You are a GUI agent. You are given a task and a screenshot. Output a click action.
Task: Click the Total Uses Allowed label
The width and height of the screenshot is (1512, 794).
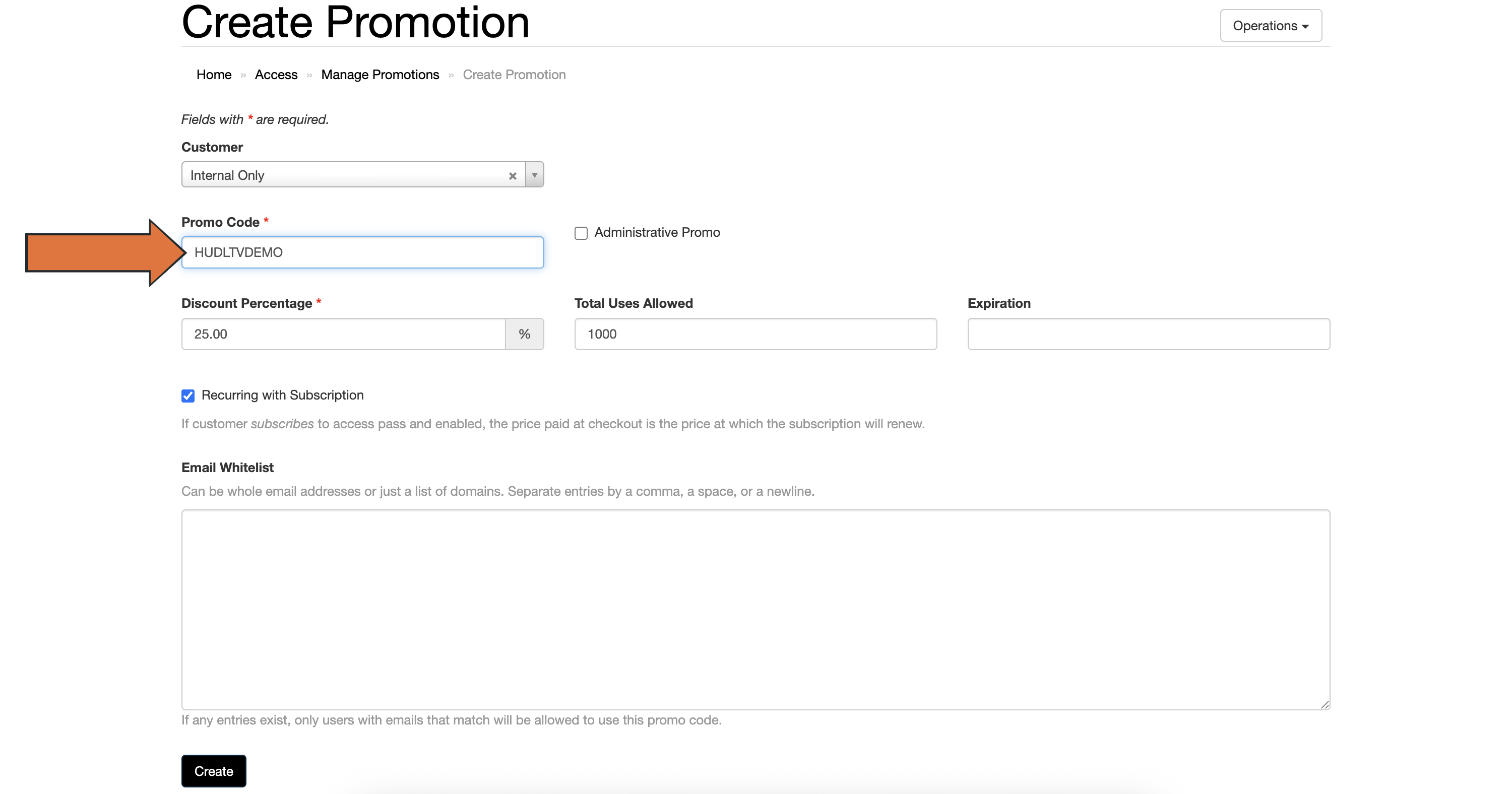[x=634, y=303]
